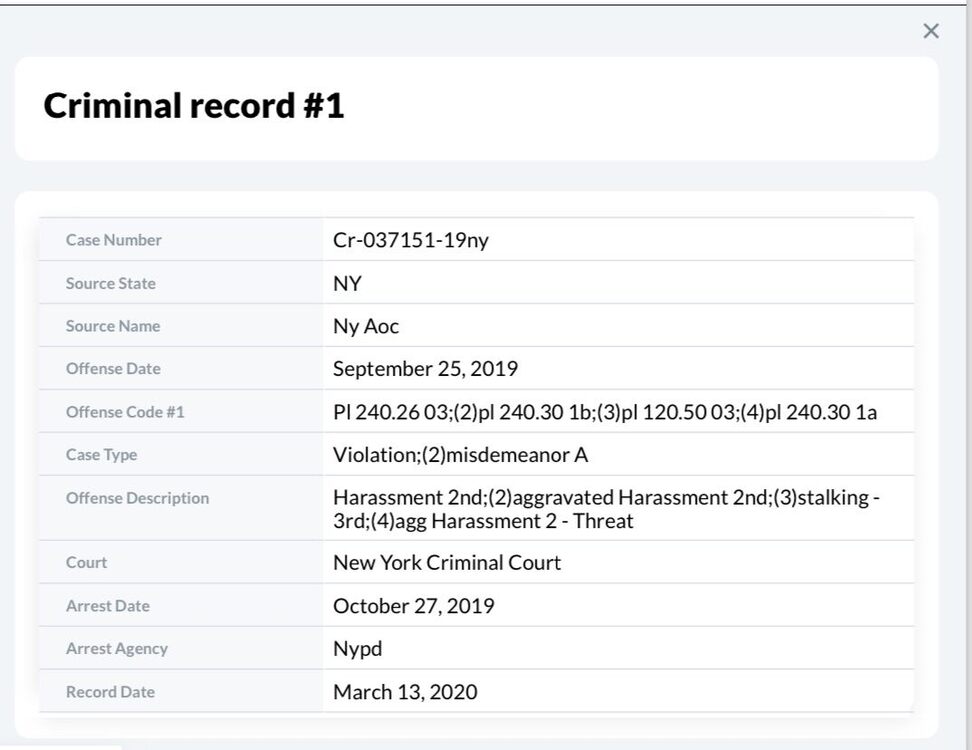Click the offense description starting 'Harassment 2nd'
This screenshot has height=750, width=972.
pyautogui.click(x=606, y=508)
